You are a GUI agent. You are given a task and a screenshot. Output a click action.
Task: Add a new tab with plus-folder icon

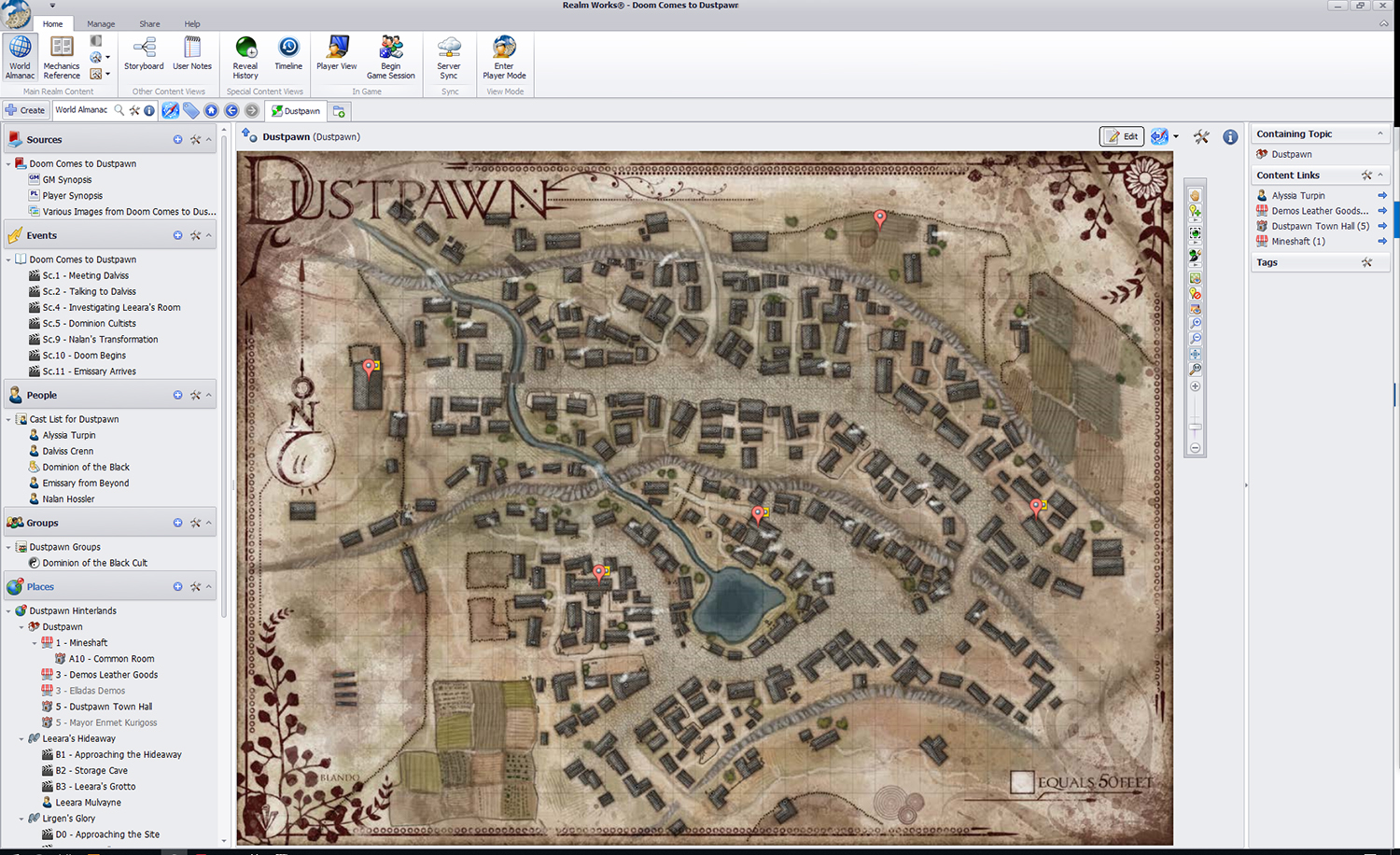tap(340, 111)
